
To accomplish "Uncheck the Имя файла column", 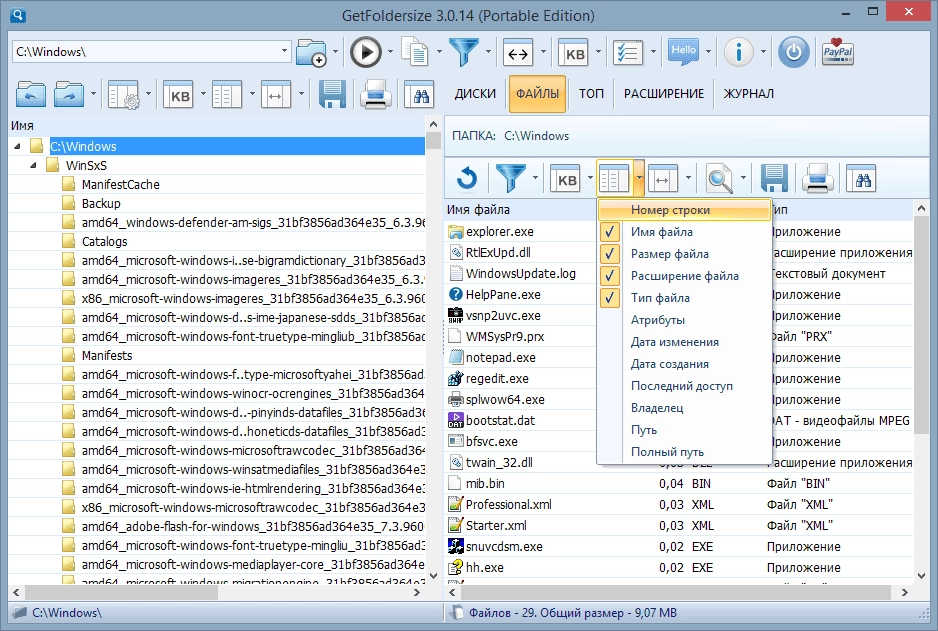I will [684, 232].
